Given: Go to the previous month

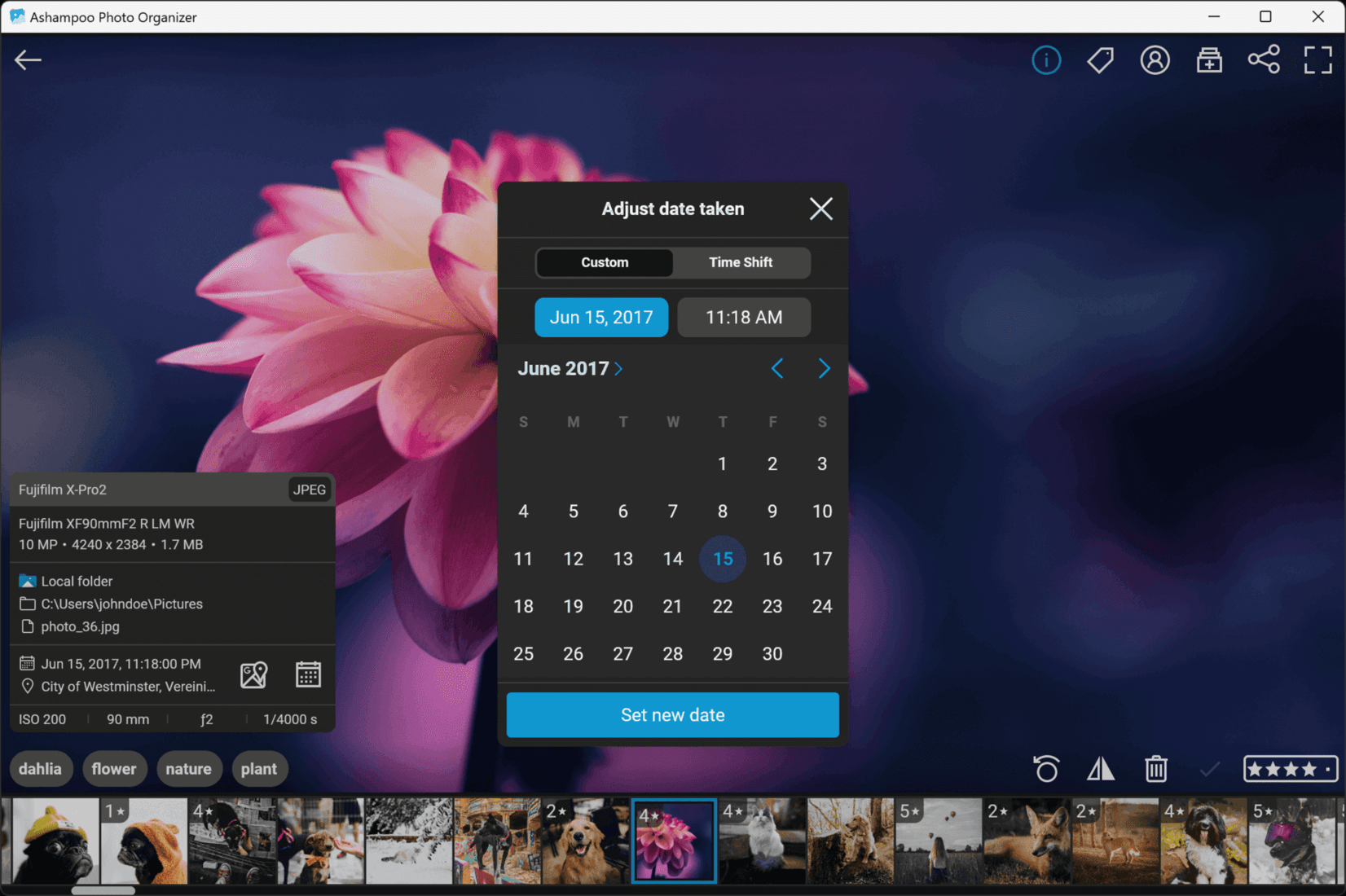Looking at the screenshot, I should pos(777,368).
